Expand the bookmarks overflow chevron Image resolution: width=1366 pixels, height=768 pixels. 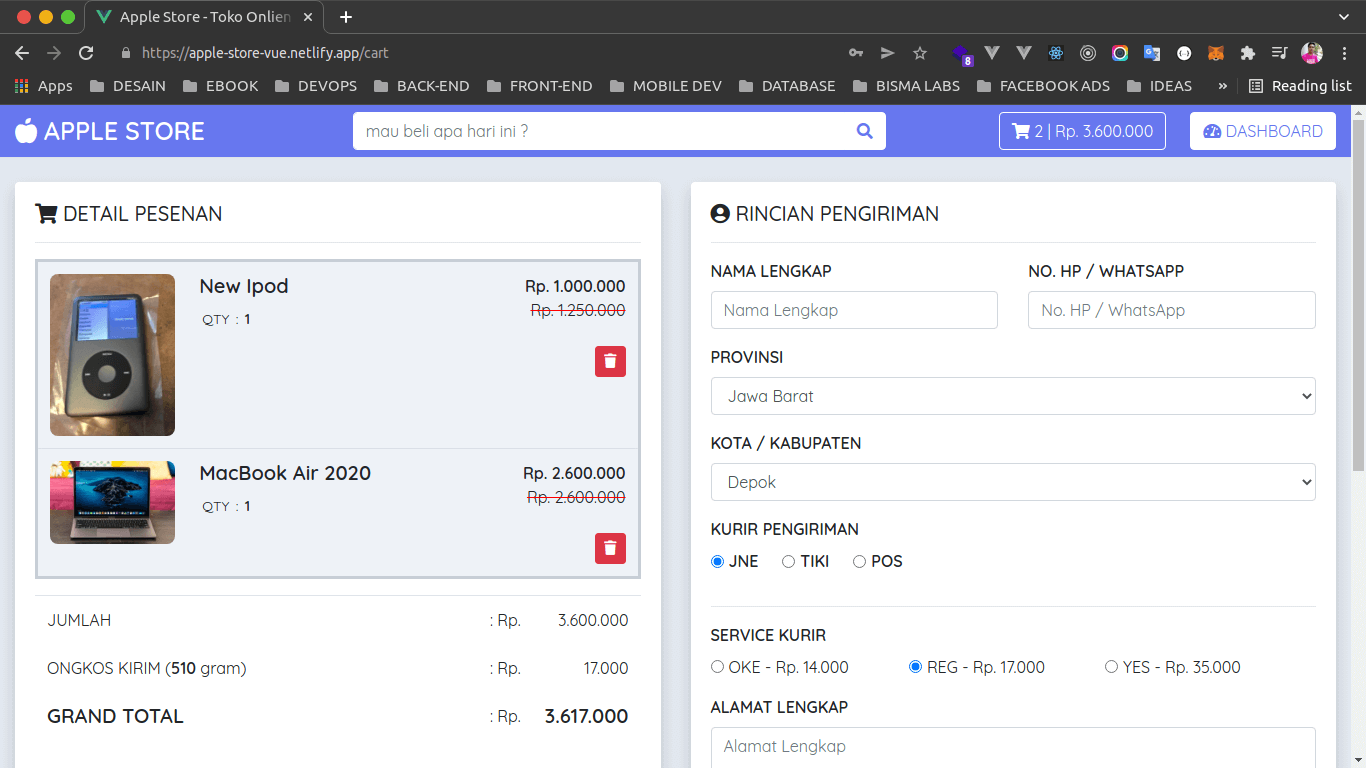pos(1222,86)
